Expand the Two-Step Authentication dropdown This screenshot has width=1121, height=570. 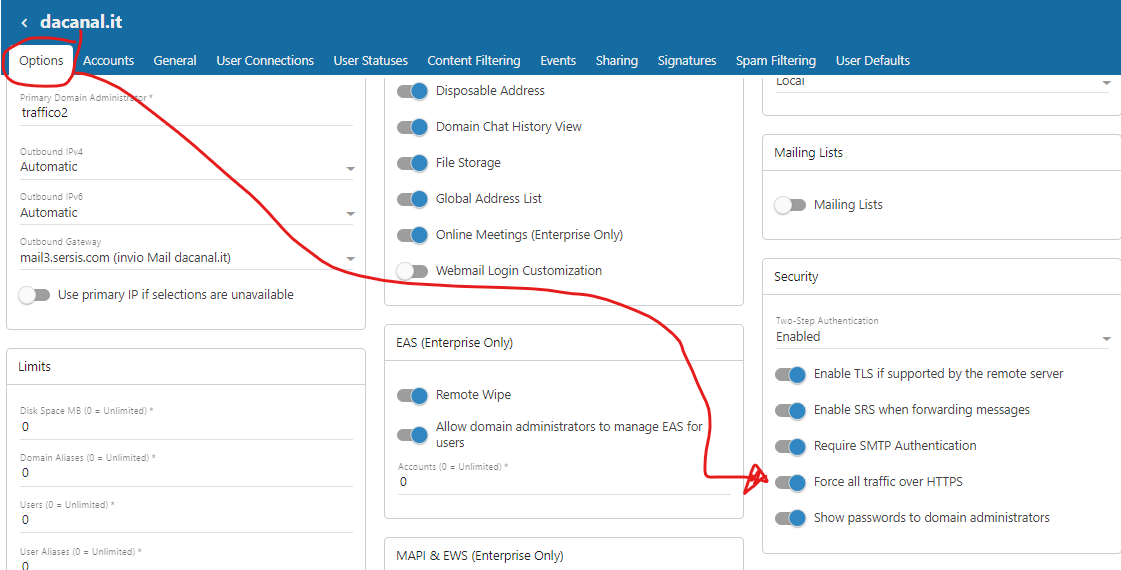(942, 337)
